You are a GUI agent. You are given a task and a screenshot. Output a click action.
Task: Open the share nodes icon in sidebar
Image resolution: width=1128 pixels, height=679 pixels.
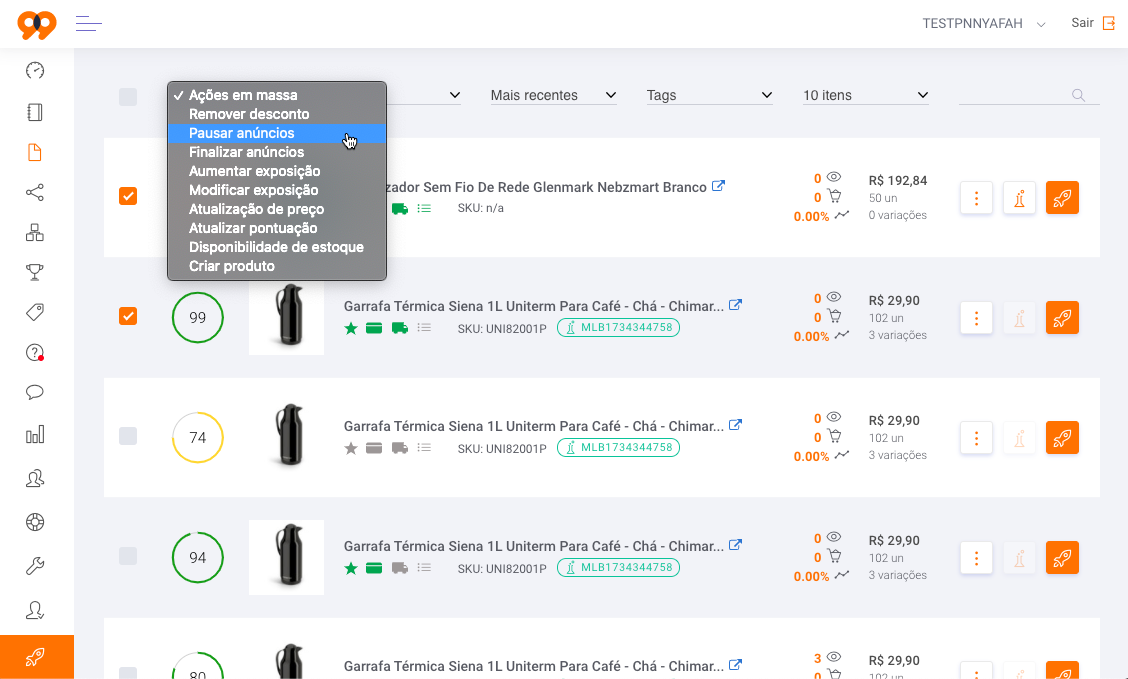click(x=35, y=192)
